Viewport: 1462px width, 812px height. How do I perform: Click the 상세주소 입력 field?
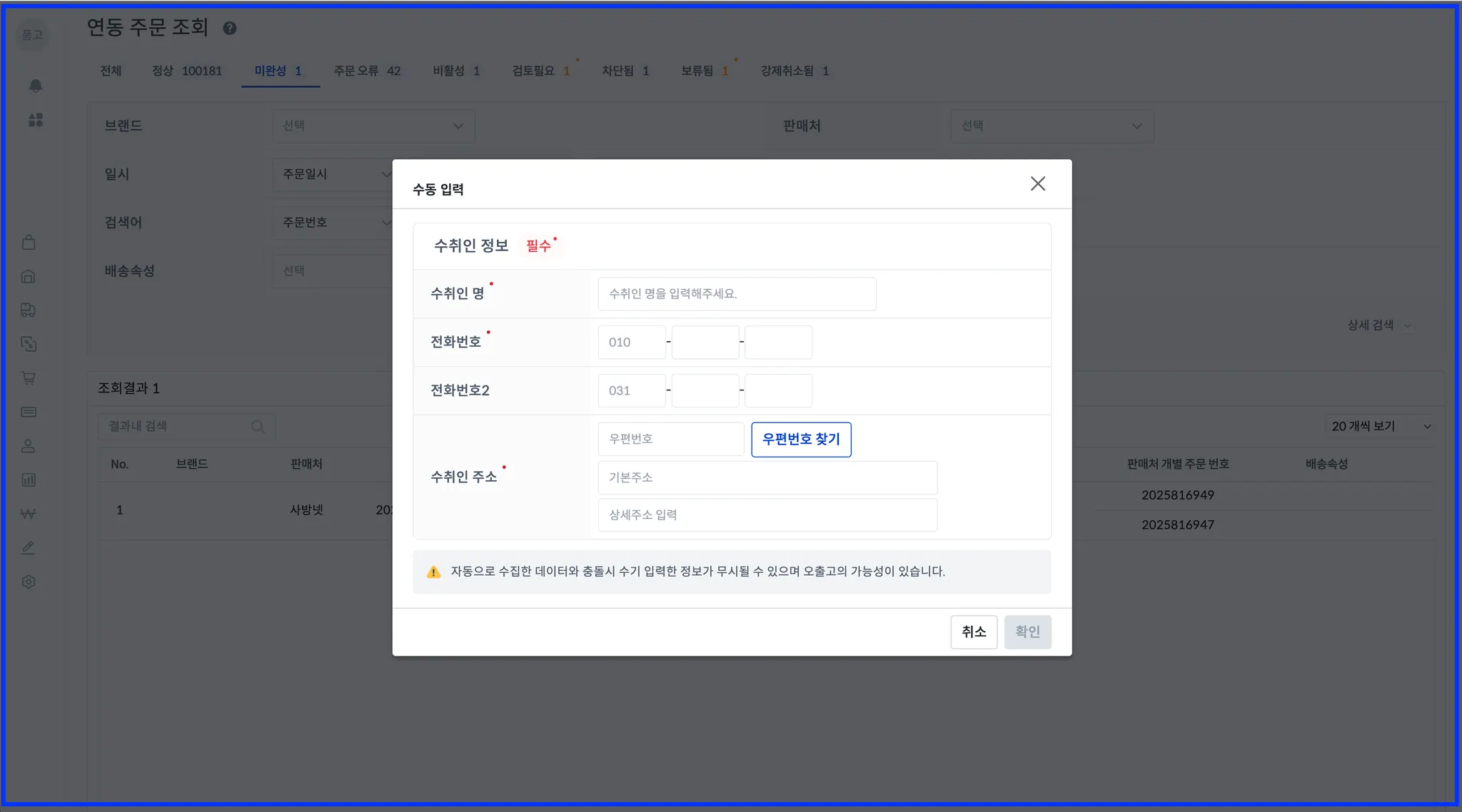click(x=767, y=515)
